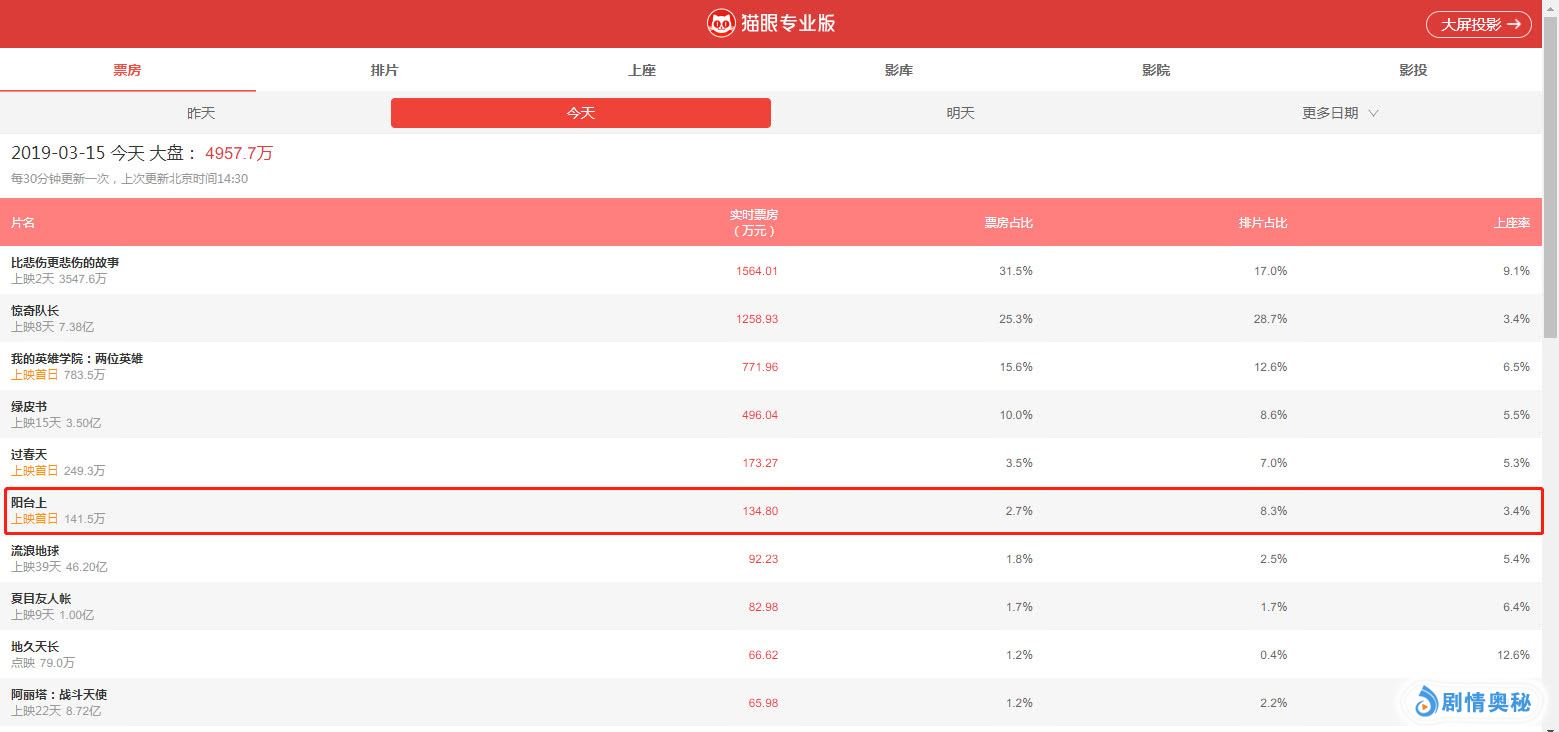Go to the 影投 tab
This screenshot has height=732, width=1559.
[x=1412, y=70]
